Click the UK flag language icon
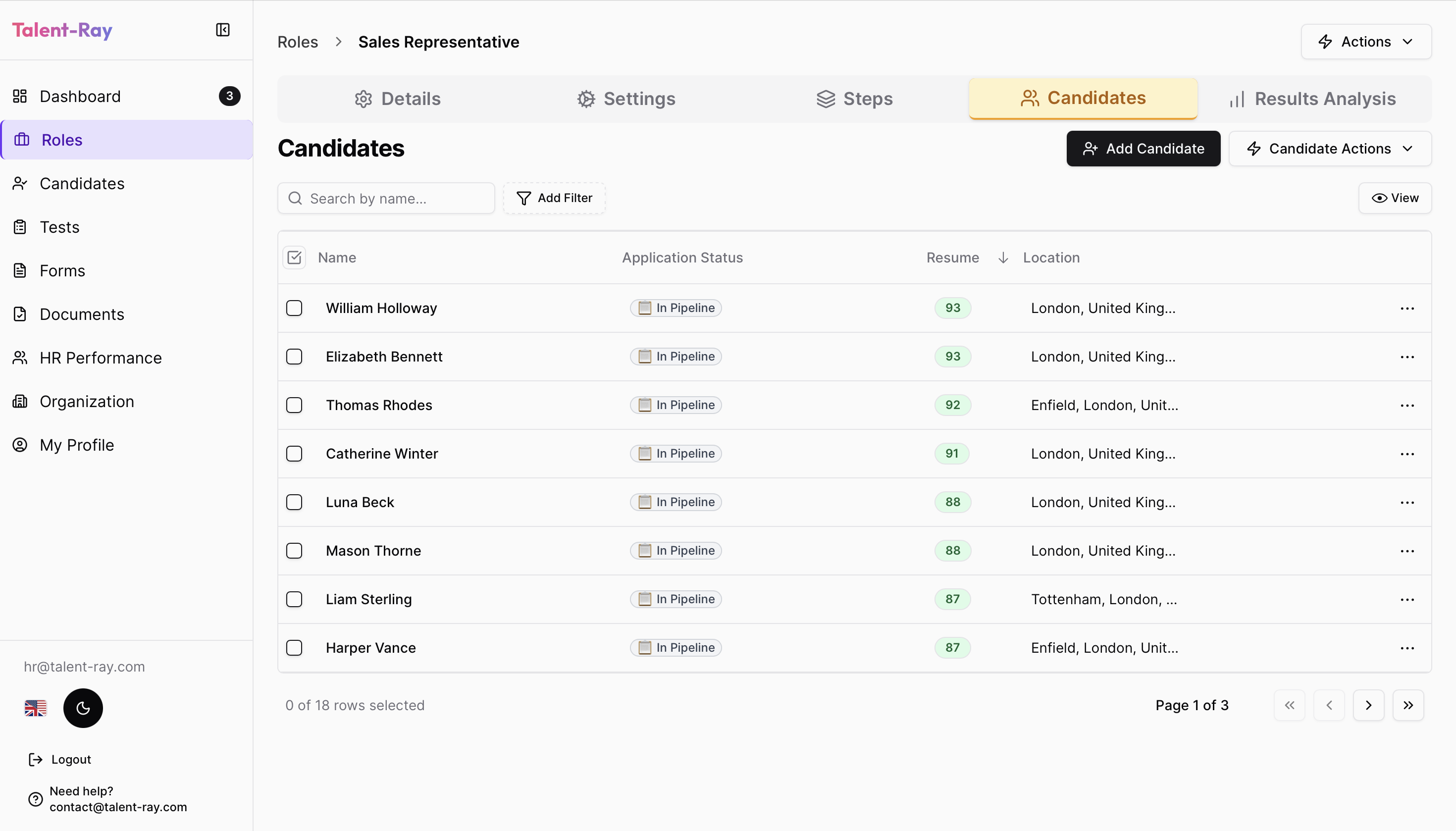Image resolution: width=1456 pixels, height=831 pixels. pyautogui.click(x=35, y=708)
